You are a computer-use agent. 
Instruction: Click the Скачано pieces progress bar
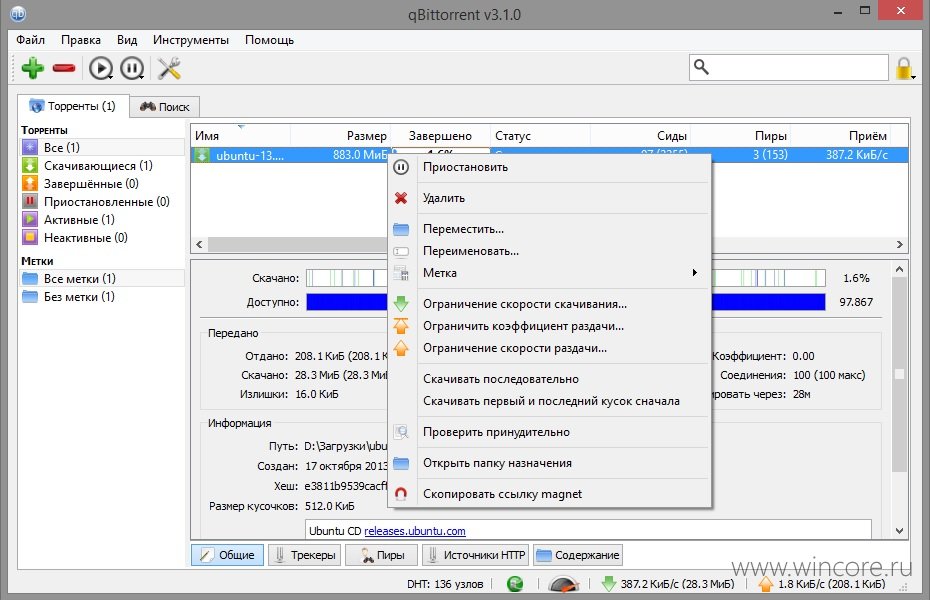[x=566, y=277]
